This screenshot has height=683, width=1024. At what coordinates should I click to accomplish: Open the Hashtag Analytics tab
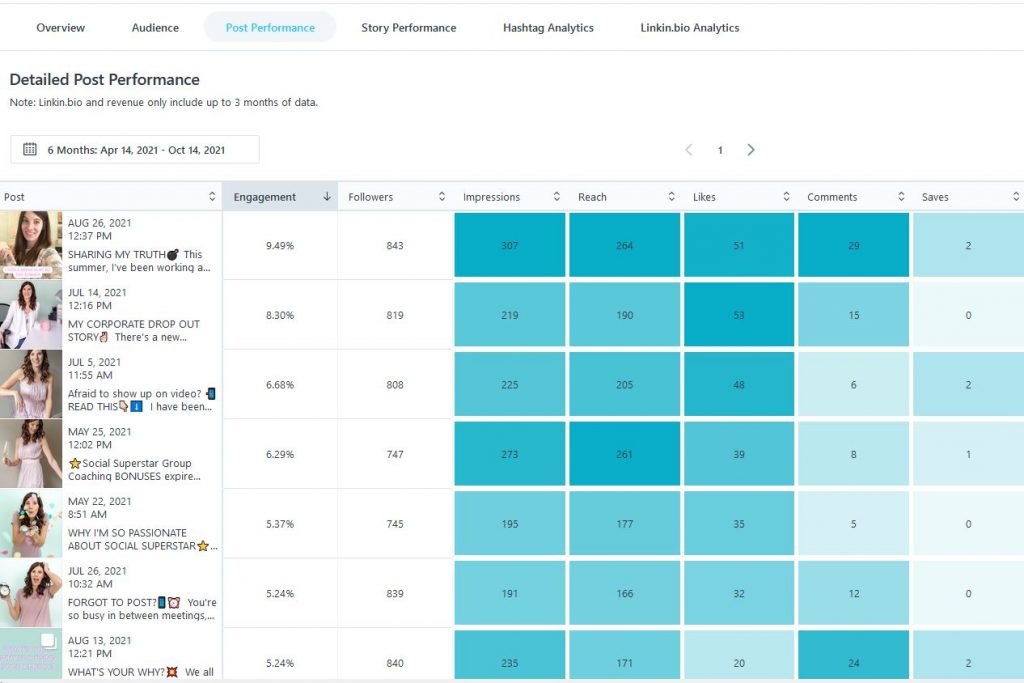click(x=548, y=28)
